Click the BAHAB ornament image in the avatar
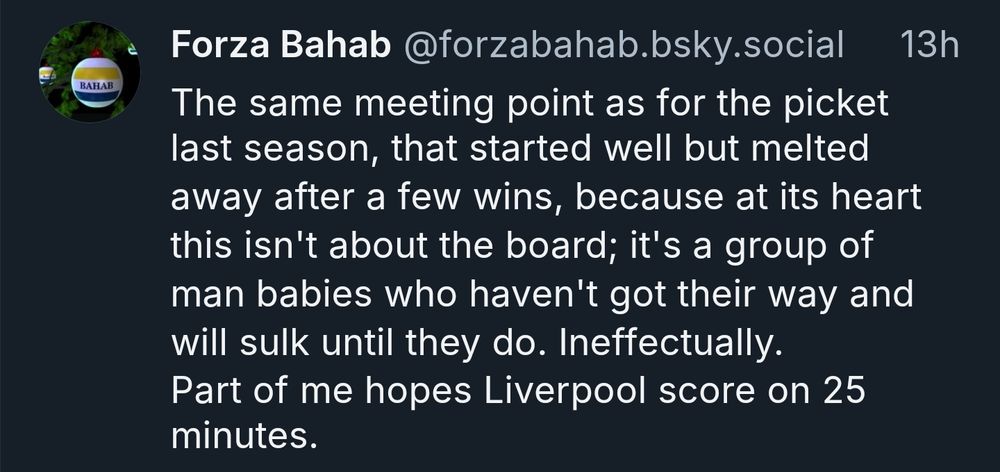1000x472 pixels. [97, 84]
